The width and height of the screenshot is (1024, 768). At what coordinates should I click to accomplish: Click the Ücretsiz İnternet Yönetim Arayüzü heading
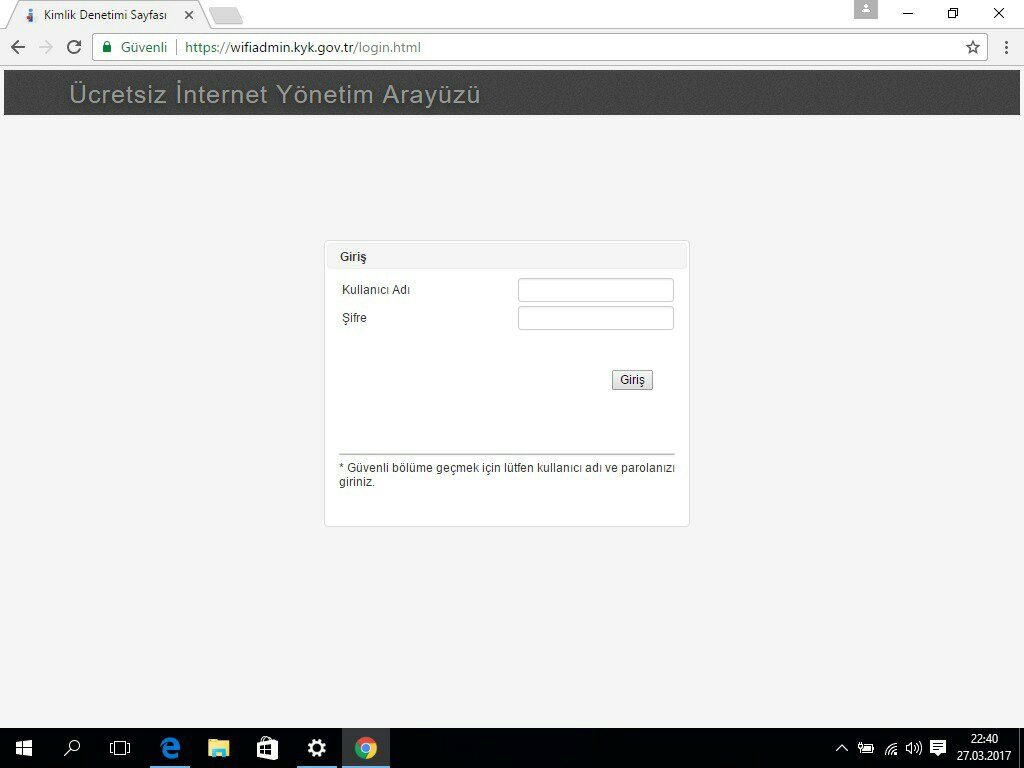pyautogui.click(x=275, y=94)
